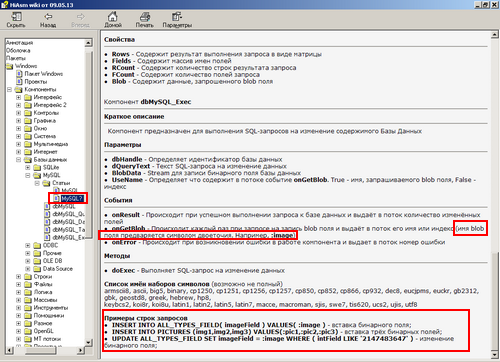
Task: Click the folder icon beside Массивы
Action: click(x=28, y=300)
